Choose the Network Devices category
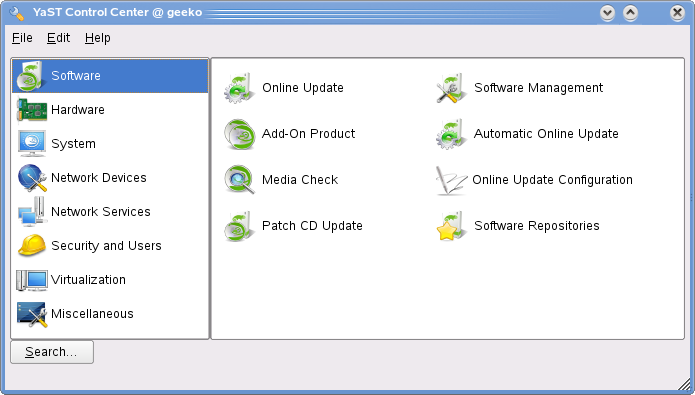The width and height of the screenshot is (695, 395). click(x=110, y=178)
